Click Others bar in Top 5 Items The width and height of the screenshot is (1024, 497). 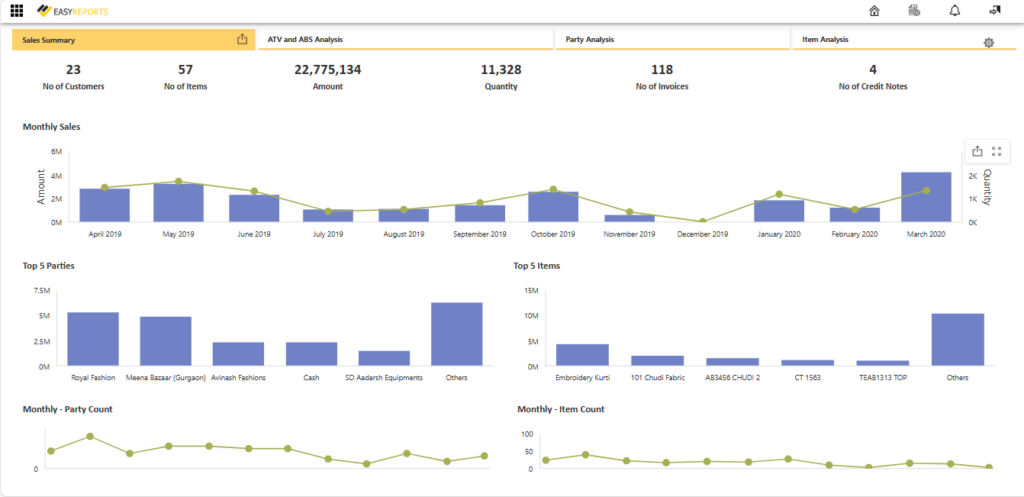tap(957, 340)
